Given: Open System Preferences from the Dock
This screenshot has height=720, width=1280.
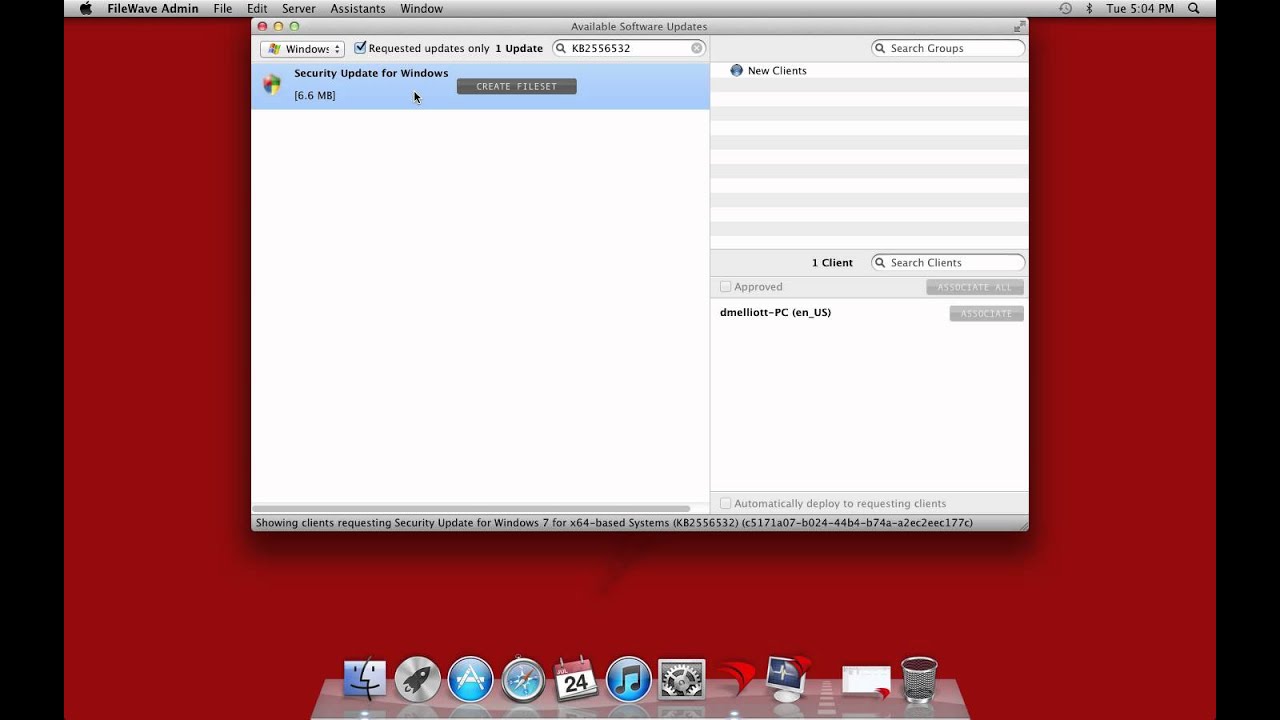Looking at the screenshot, I should (x=682, y=679).
